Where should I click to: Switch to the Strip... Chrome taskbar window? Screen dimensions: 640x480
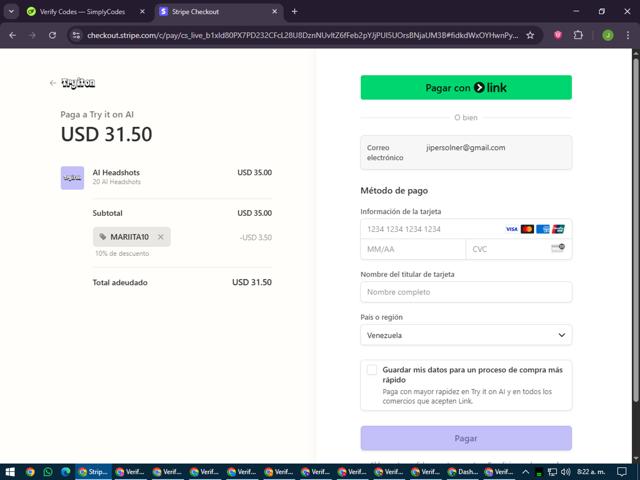coord(94,472)
